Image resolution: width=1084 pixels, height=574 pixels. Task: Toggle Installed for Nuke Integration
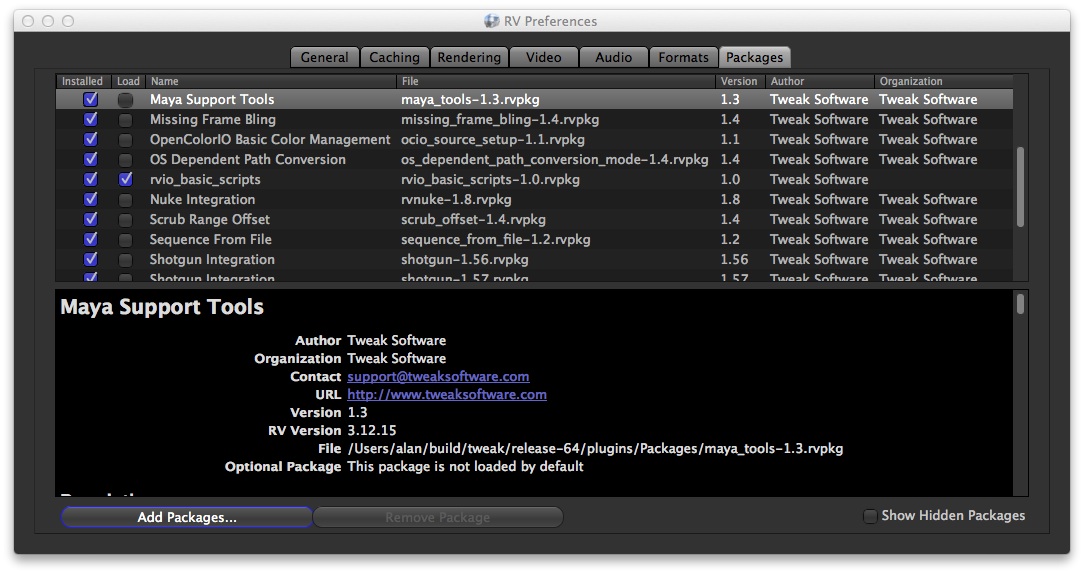91,200
